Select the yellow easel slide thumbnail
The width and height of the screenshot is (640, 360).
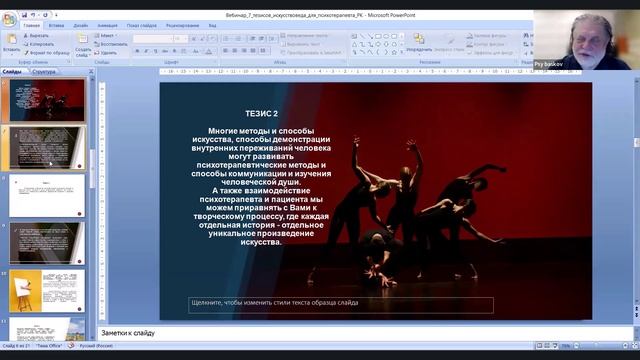[47, 291]
